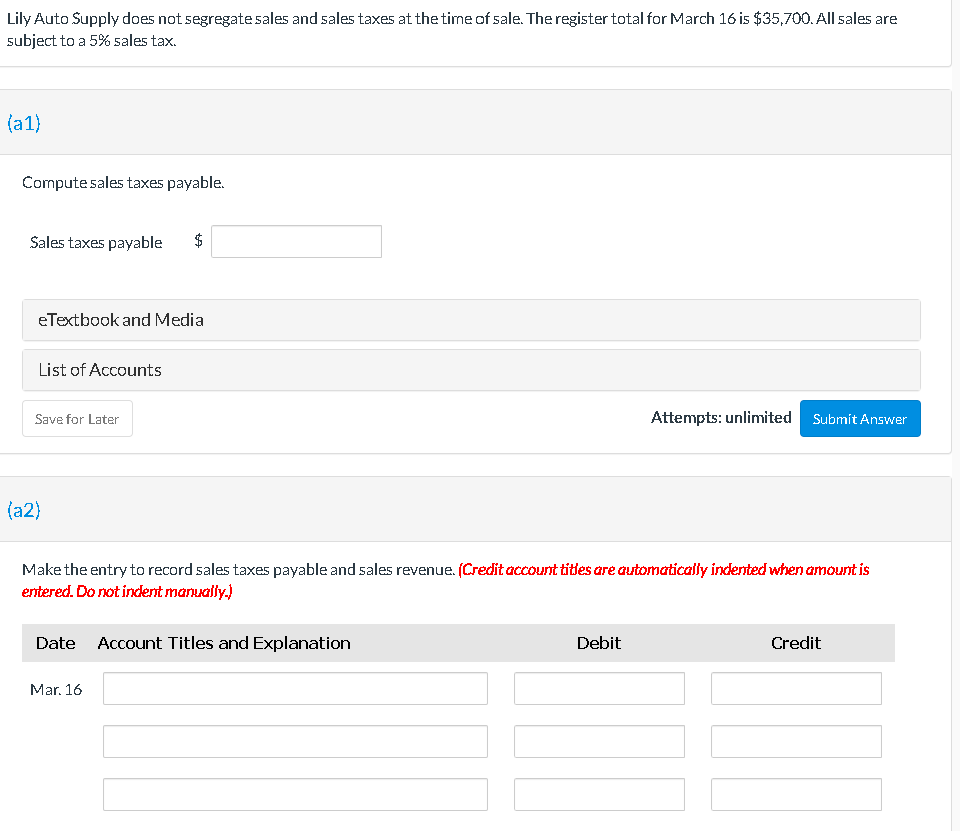Image resolution: width=960 pixels, height=831 pixels.
Task: Click the third Account Titles field
Action: pos(295,794)
